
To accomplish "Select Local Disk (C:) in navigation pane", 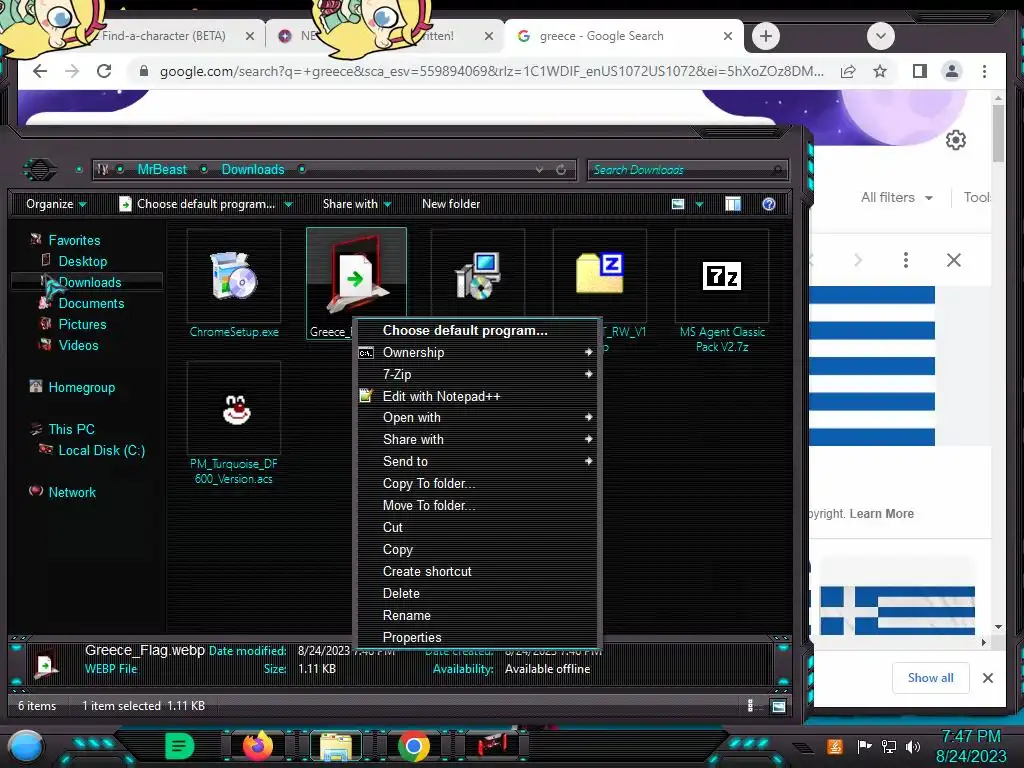I will pos(101,451).
